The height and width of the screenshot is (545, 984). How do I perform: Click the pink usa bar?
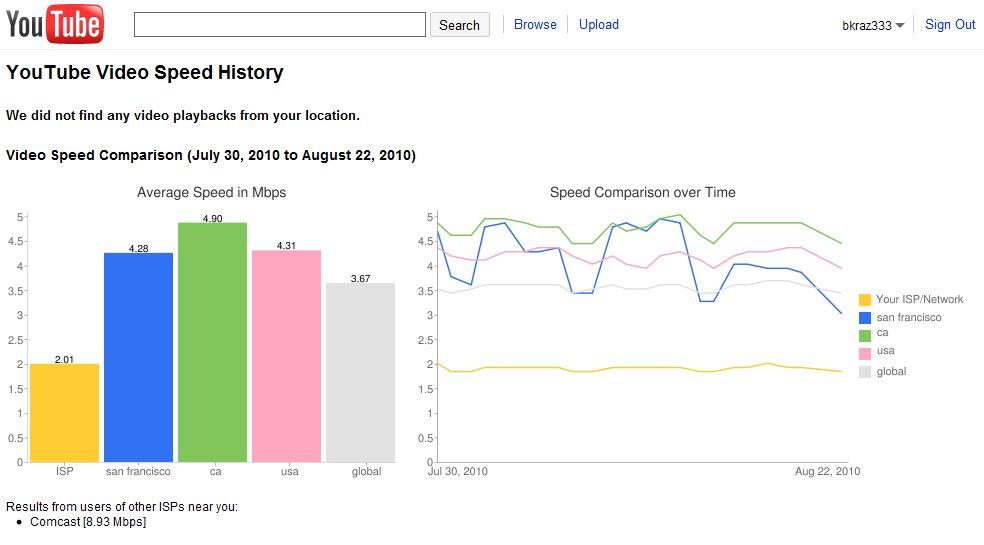(x=287, y=356)
